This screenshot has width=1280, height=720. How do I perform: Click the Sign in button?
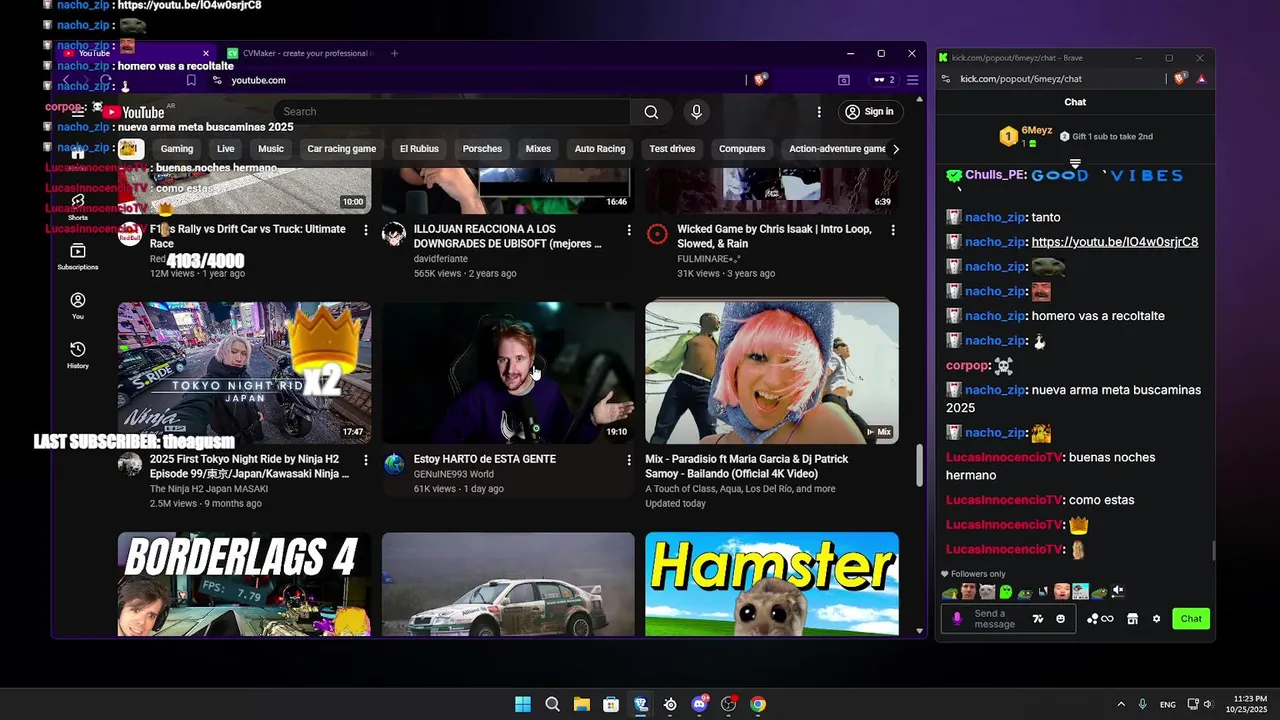(869, 112)
